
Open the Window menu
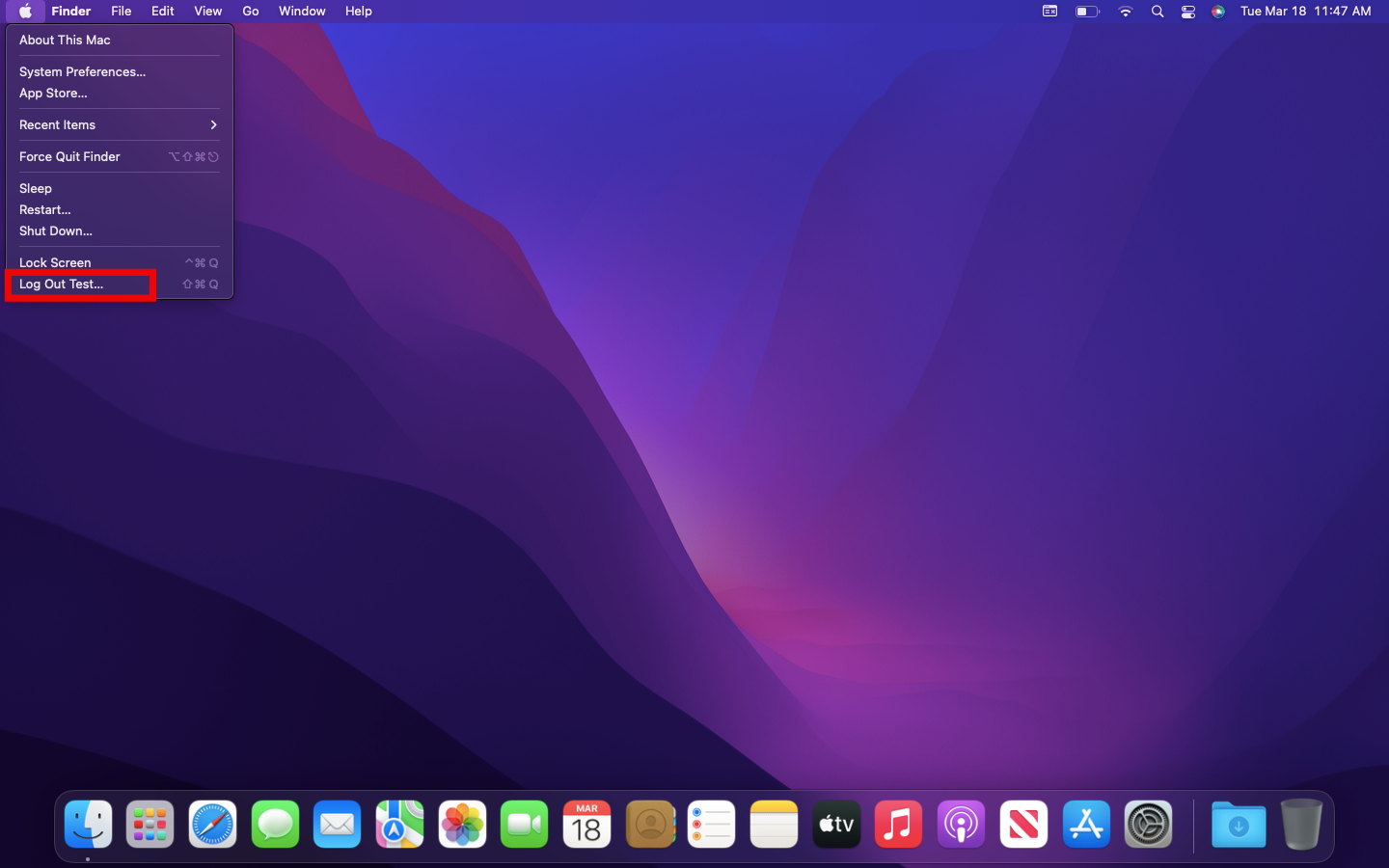click(302, 12)
